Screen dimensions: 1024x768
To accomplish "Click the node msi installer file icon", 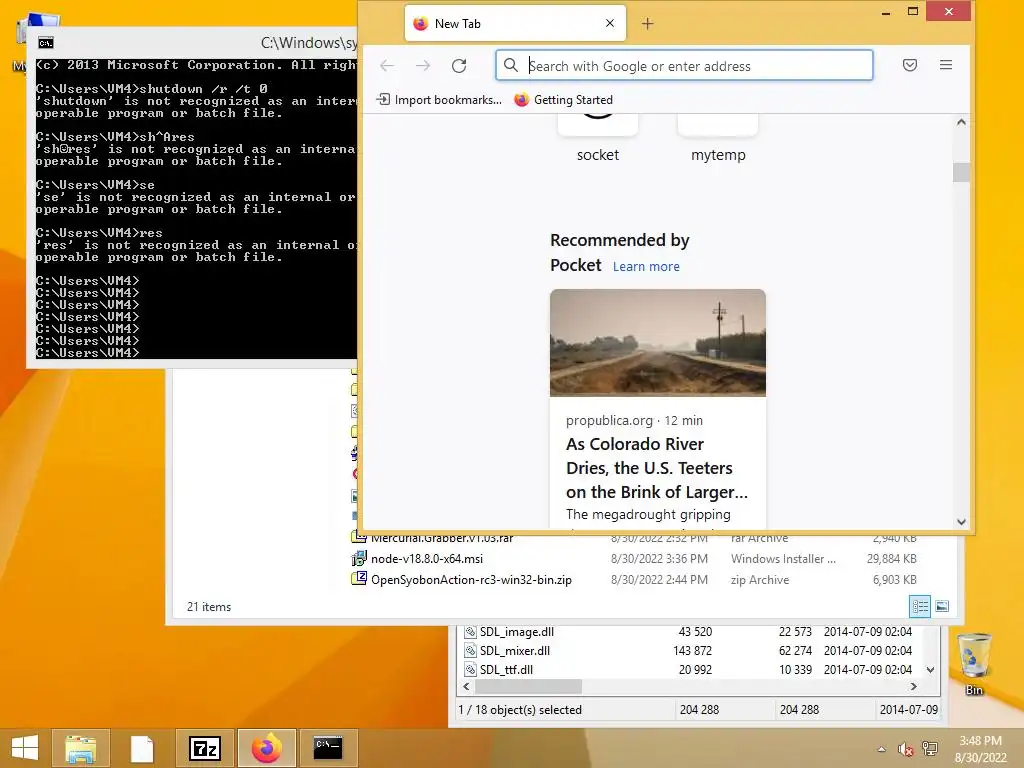I will [x=359, y=558].
